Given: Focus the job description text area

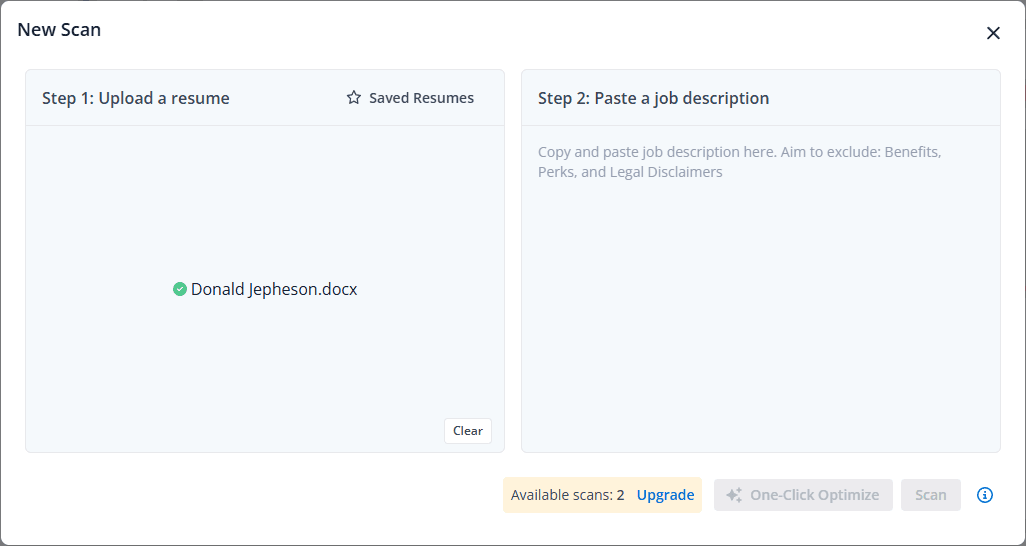Looking at the screenshot, I should click(760, 288).
